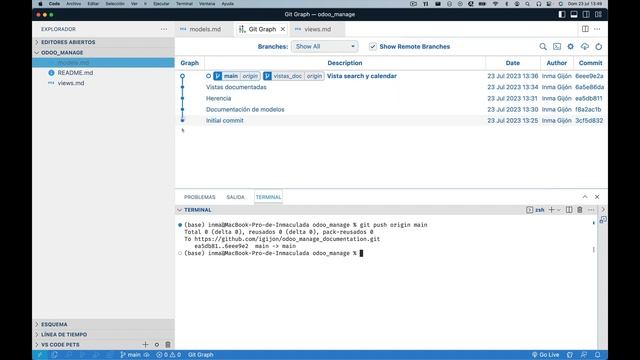640x360 pixels.
Task: Close the Git Graph tab
Action: [282, 29]
